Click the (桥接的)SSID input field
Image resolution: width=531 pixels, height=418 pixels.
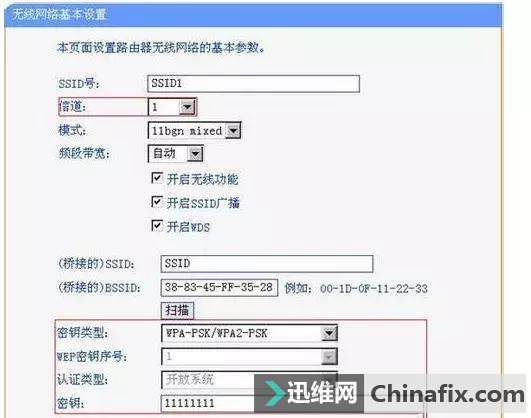(x=267, y=264)
